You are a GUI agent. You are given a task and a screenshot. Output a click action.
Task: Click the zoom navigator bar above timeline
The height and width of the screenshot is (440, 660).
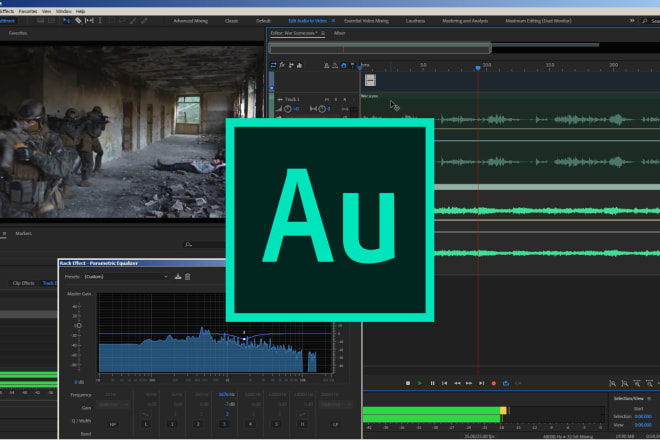tap(380, 48)
